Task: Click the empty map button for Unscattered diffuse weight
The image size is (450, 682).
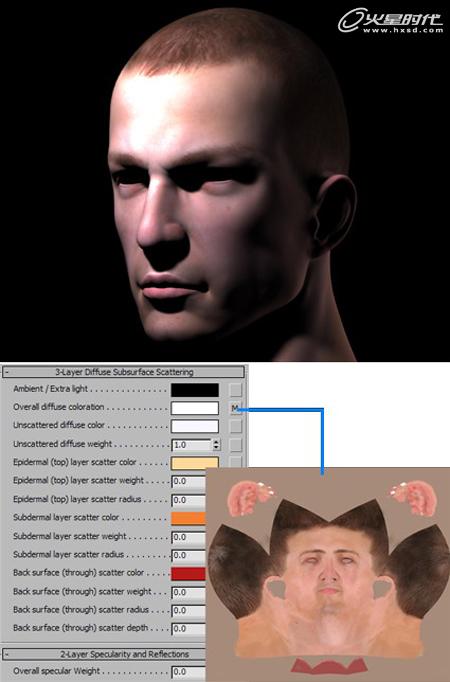Action: (235, 445)
